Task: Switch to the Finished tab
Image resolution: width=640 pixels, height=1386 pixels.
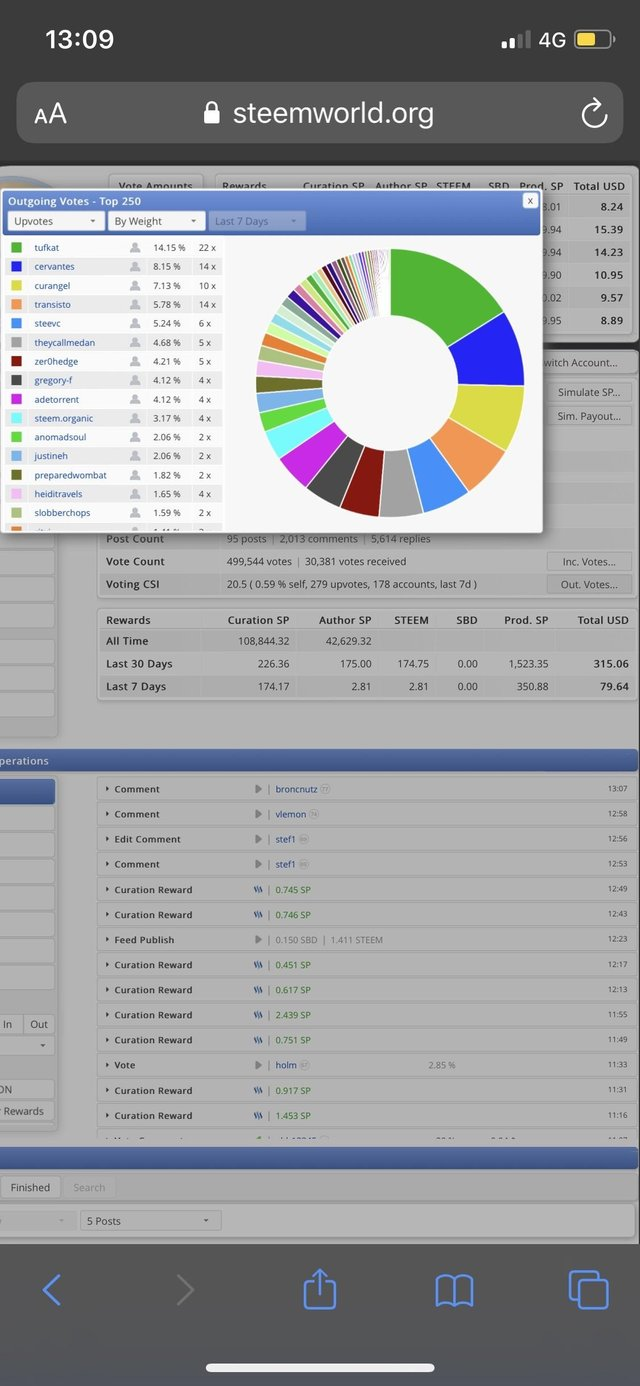Action: pos(30,1187)
